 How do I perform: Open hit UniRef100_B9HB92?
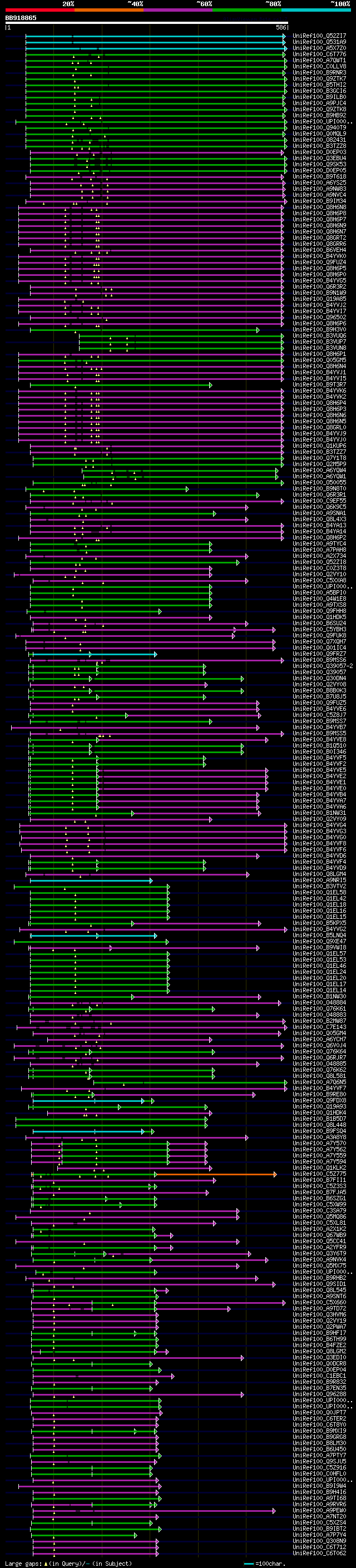coord(319,115)
